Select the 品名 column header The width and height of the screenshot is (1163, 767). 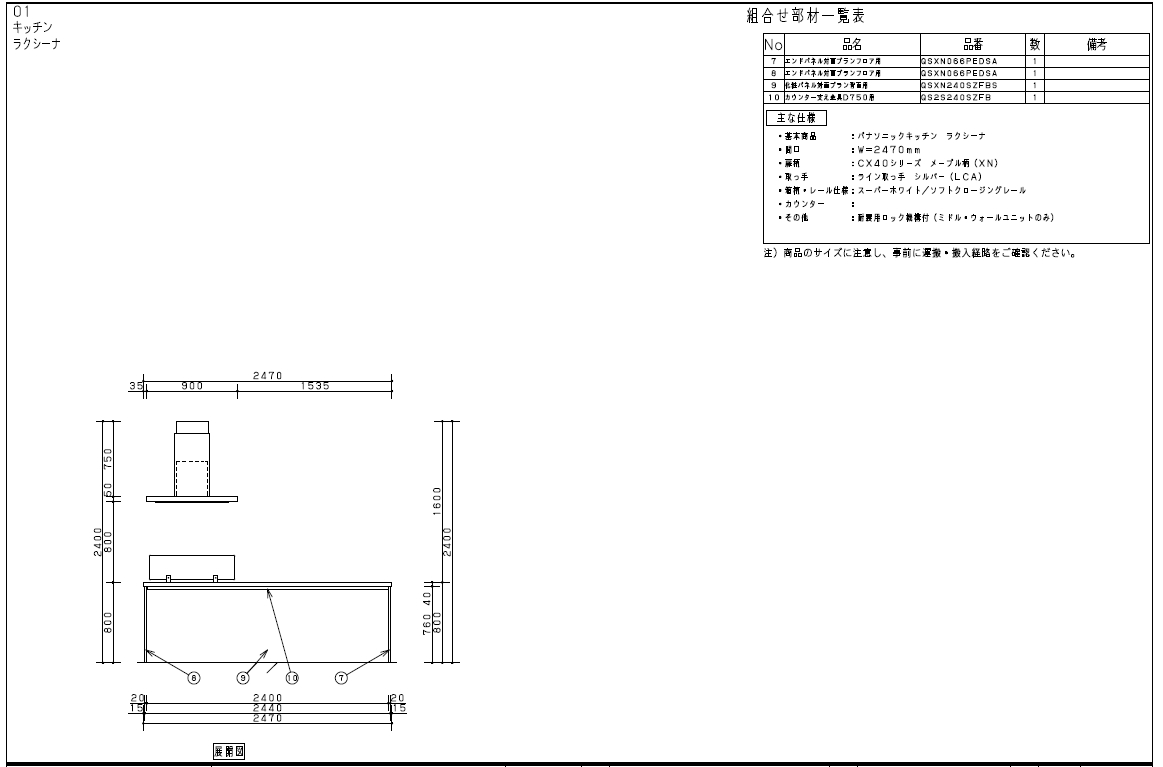click(x=851, y=44)
